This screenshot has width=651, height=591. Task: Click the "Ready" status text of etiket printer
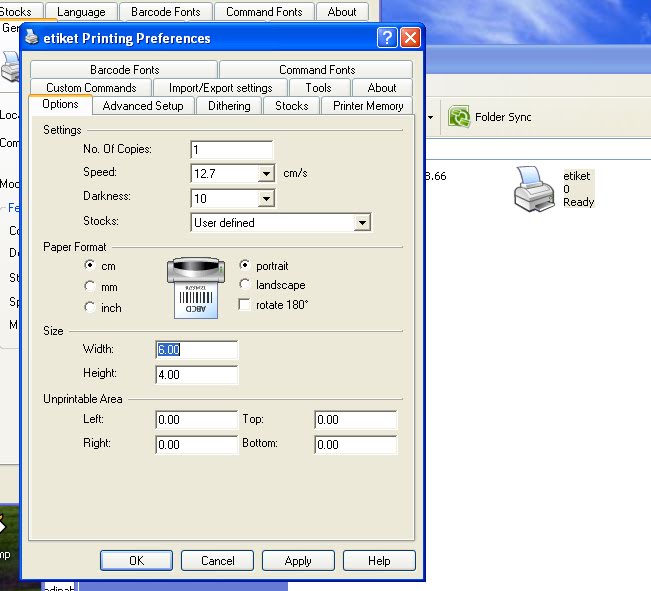578,202
